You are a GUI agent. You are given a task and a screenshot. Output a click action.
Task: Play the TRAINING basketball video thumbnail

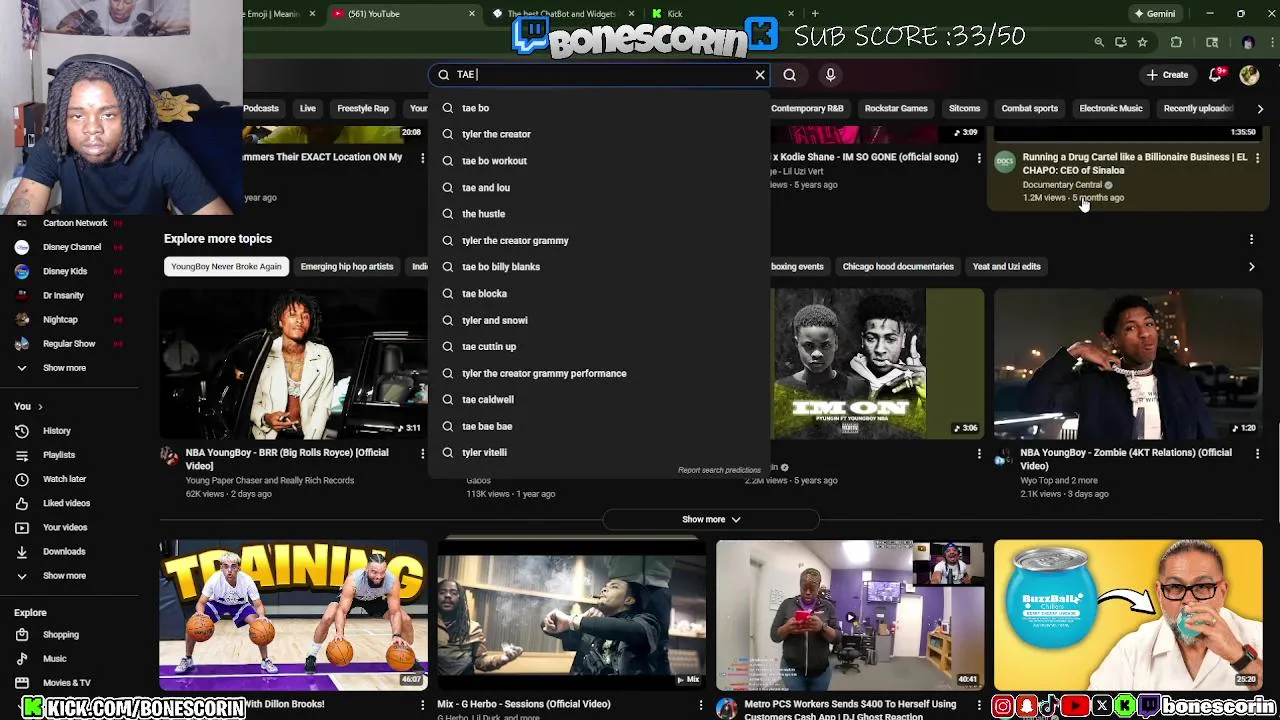click(293, 615)
